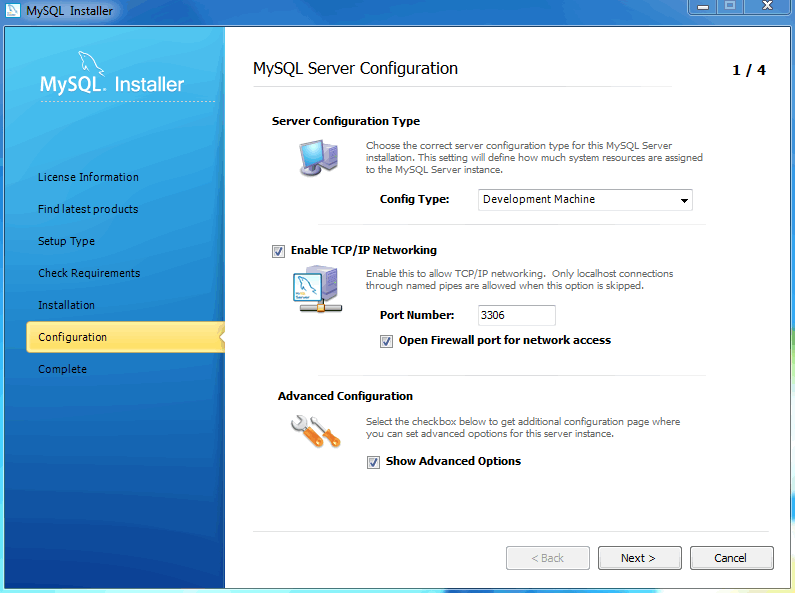Click the Advanced Configuration heading
Viewport: 795px width, 593px height.
[x=345, y=396]
